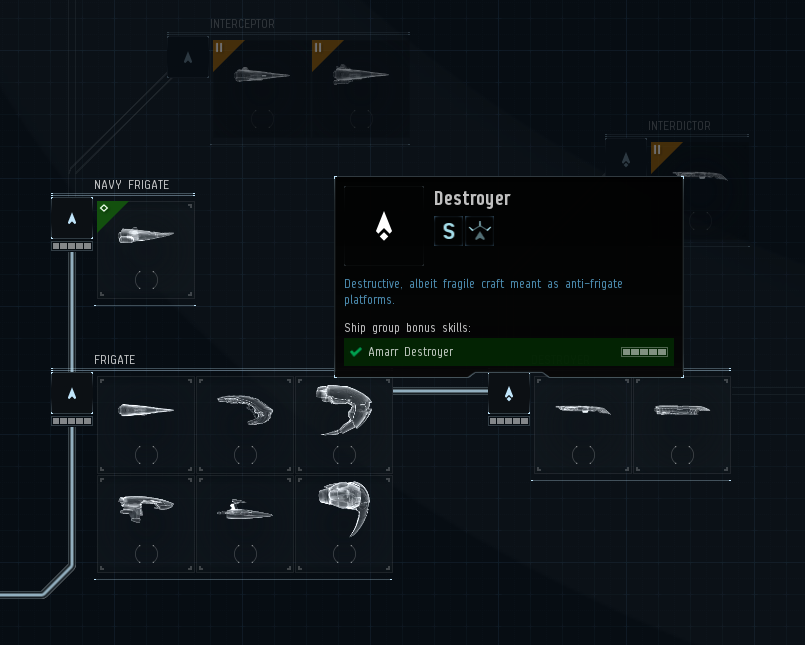Select the claw-shaped frigate in the top-row right
This screenshot has height=645, width=805.
(344, 425)
